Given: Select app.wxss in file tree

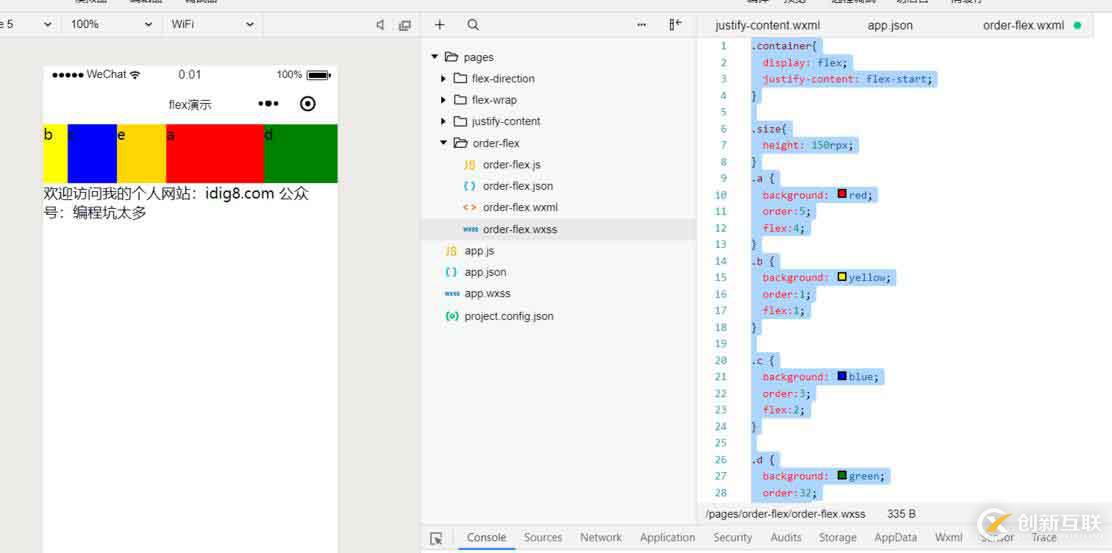Looking at the screenshot, I should pos(558,294).
